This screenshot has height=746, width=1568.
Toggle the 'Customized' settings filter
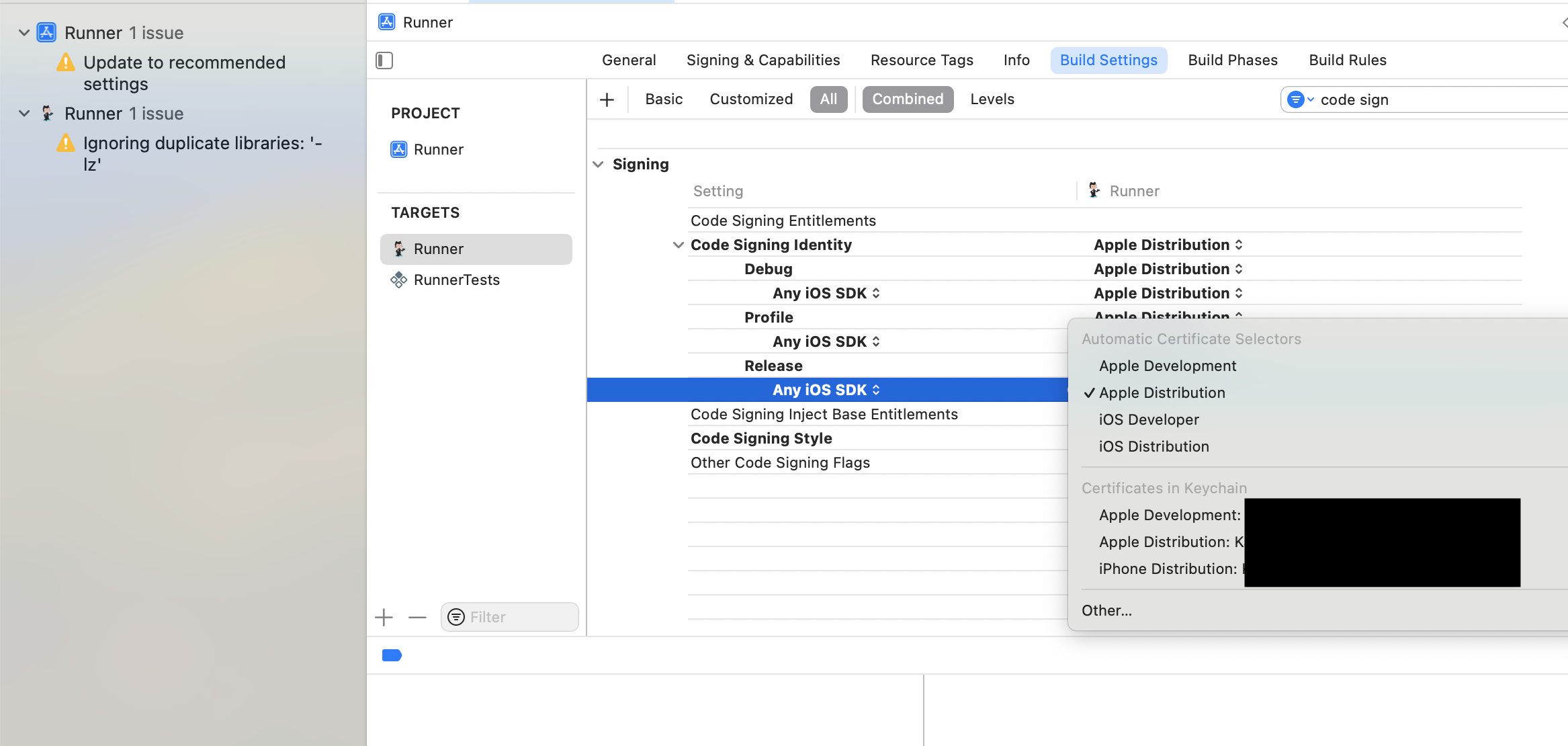(750, 99)
